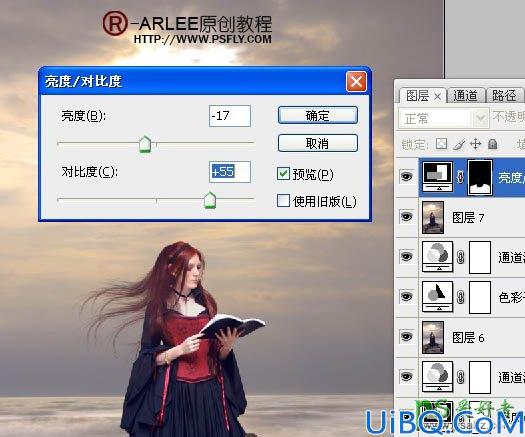The image size is (525, 437).
Task: Click link icon on 色彩 adjustment layer
Action: point(461,297)
